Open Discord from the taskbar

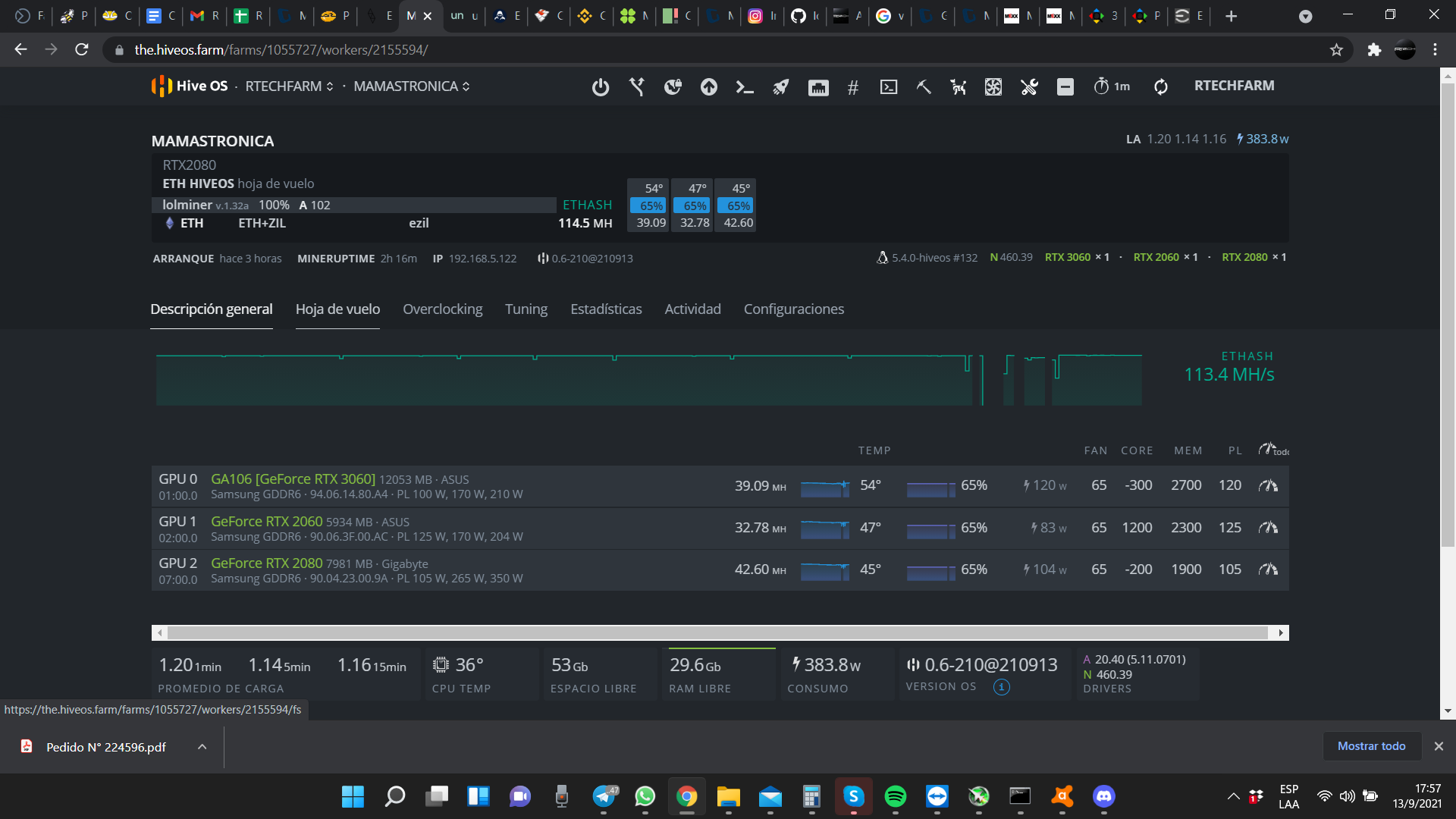pyautogui.click(x=1103, y=796)
